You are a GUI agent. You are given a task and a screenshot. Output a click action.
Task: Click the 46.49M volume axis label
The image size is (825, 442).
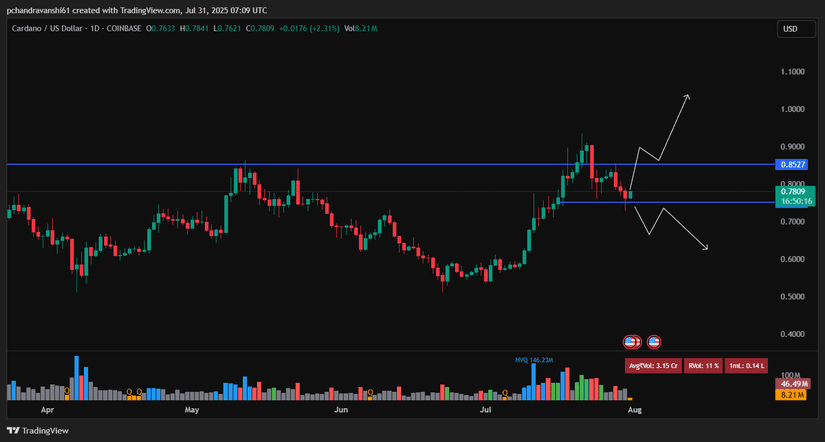click(x=792, y=385)
